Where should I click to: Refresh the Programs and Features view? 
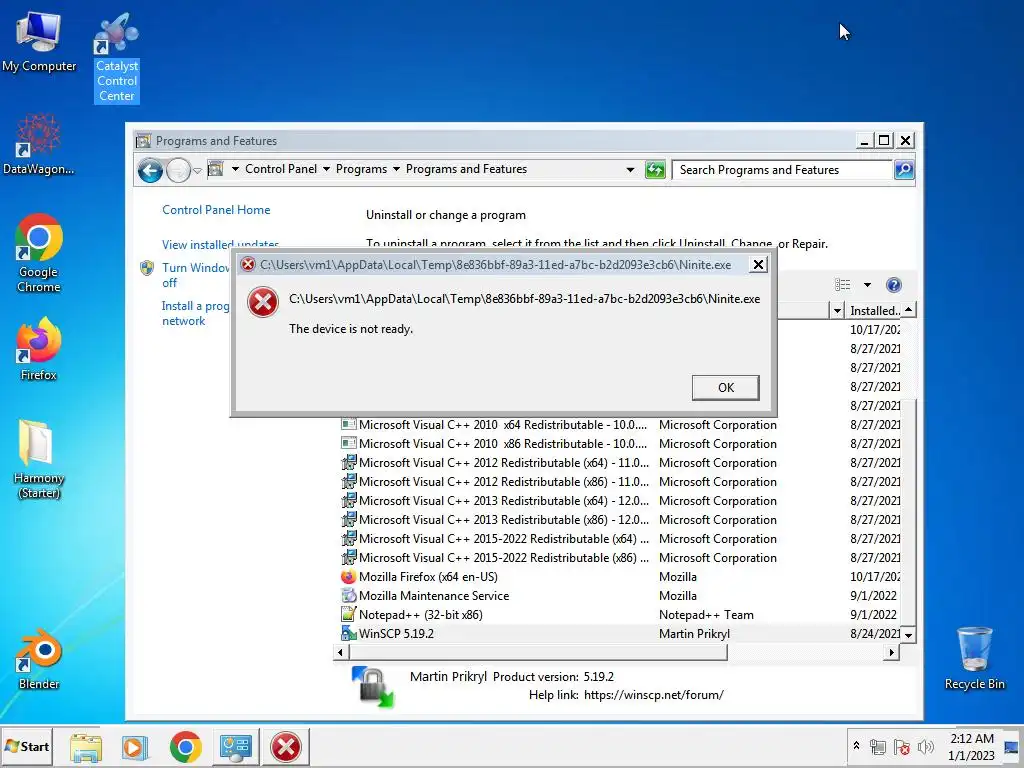[x=655, y=170]
